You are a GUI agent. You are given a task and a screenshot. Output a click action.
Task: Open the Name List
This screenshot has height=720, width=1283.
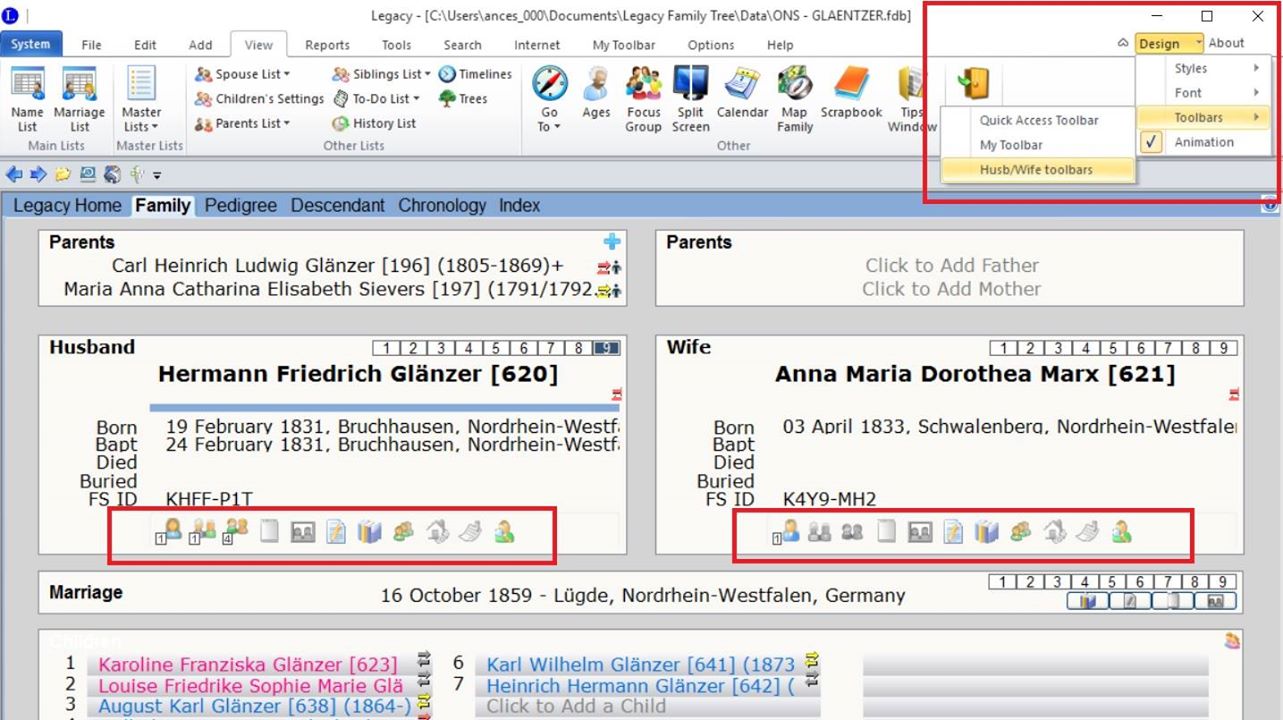point(27,99)
